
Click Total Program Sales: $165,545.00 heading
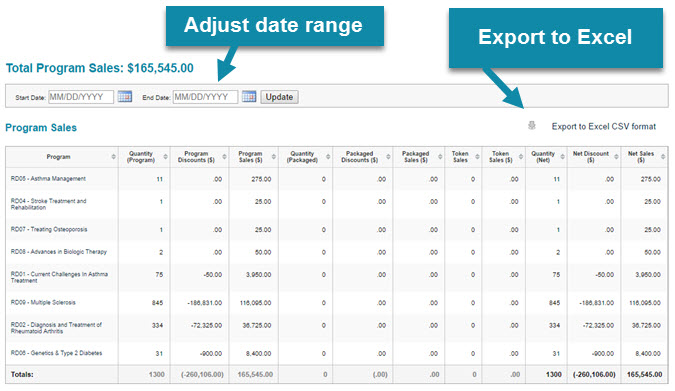99,68
